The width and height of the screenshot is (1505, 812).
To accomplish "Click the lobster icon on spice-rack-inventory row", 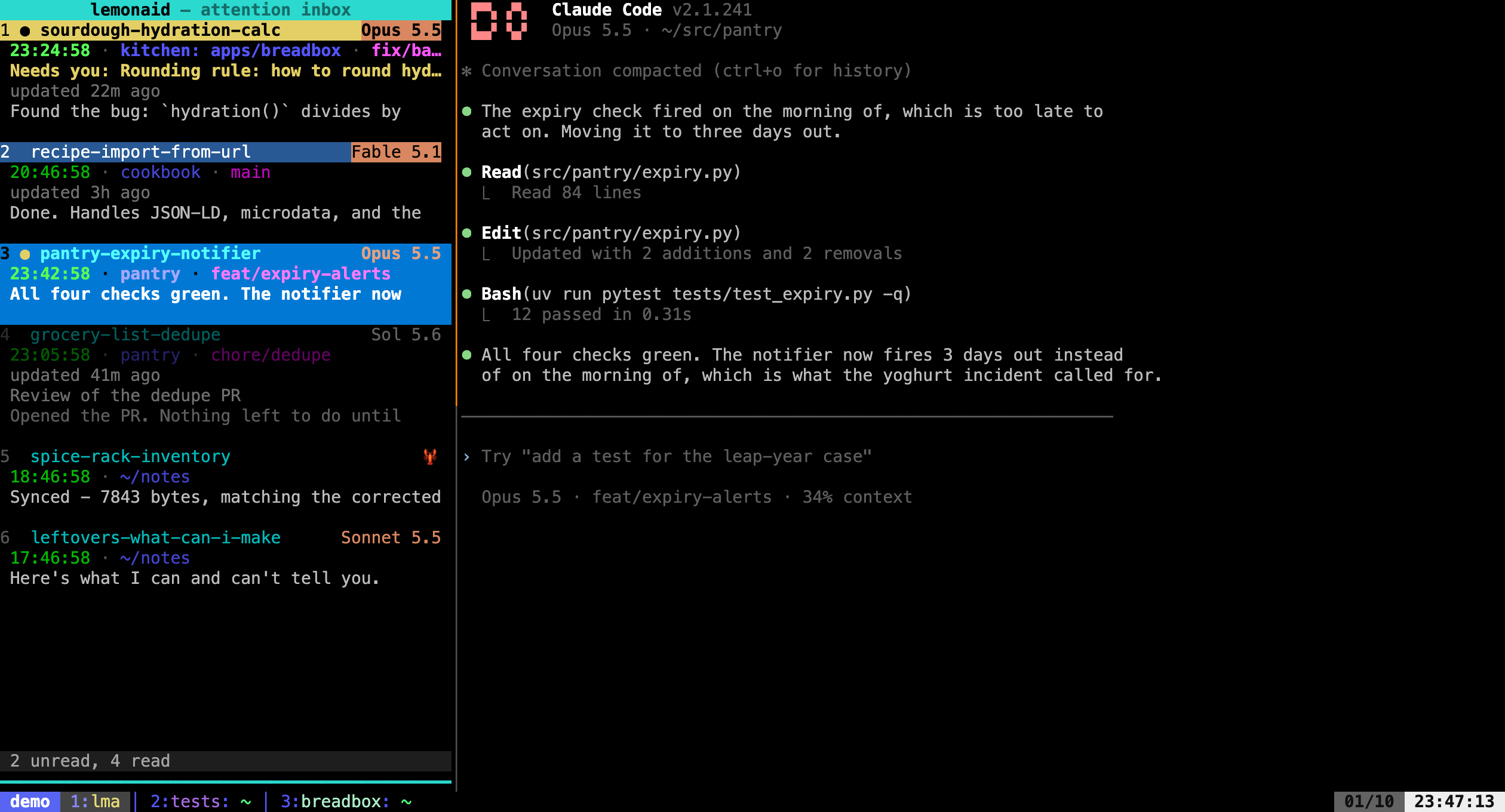I will pos(430,457).
